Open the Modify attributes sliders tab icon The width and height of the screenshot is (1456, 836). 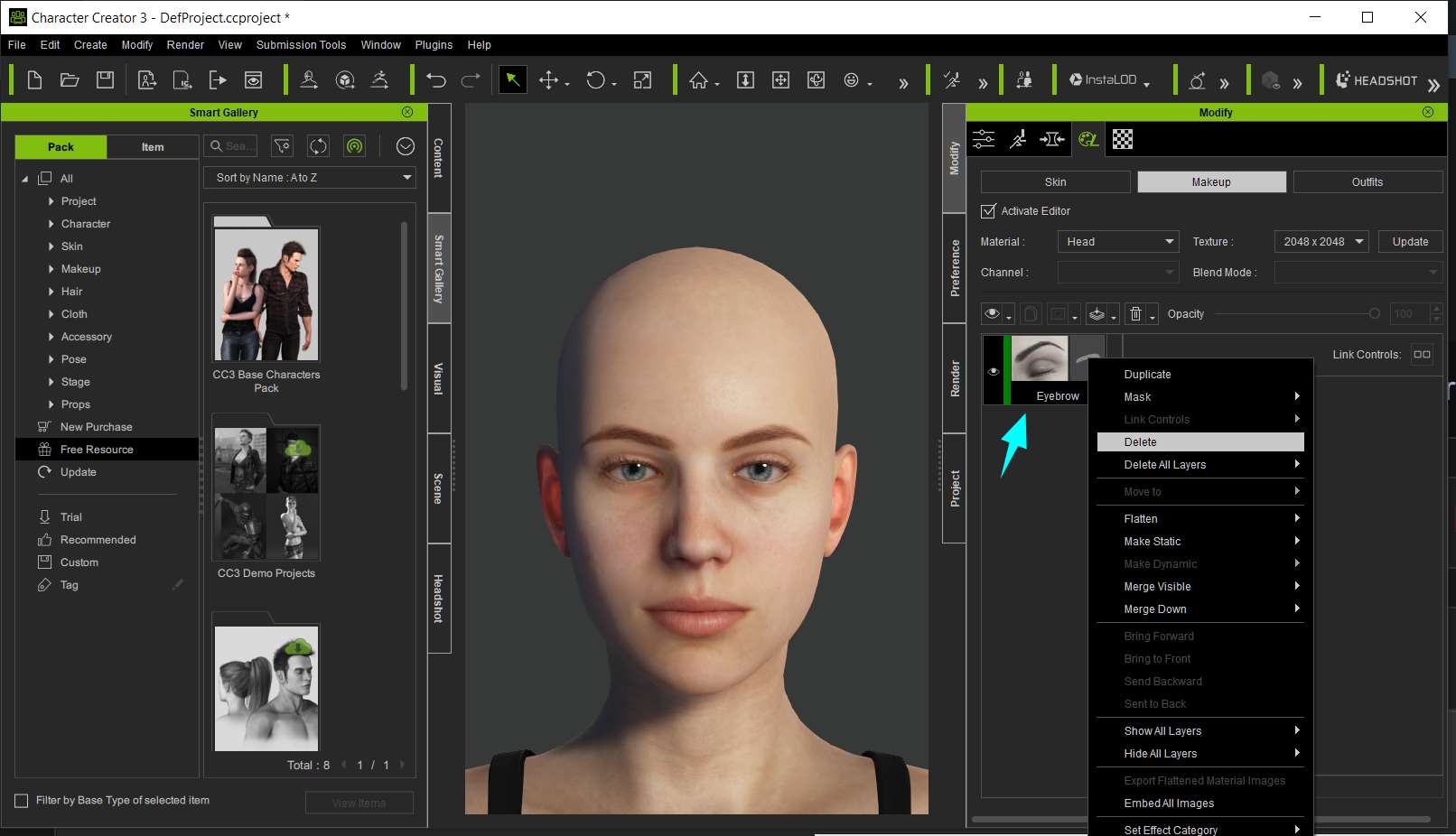(x=984, y=139)
